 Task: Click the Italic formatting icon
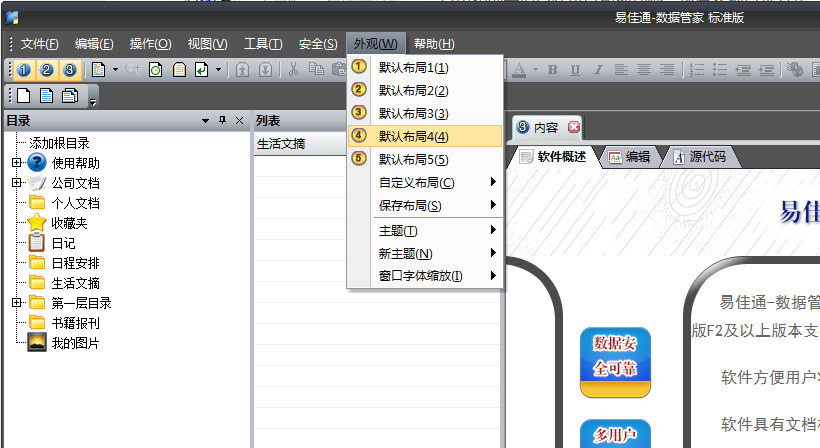[597, 70]
